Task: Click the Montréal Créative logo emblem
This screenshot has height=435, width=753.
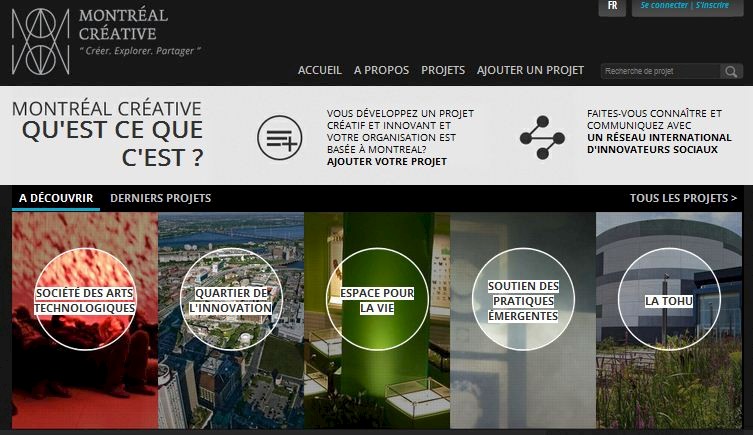Action: click(x=41, y=42)
